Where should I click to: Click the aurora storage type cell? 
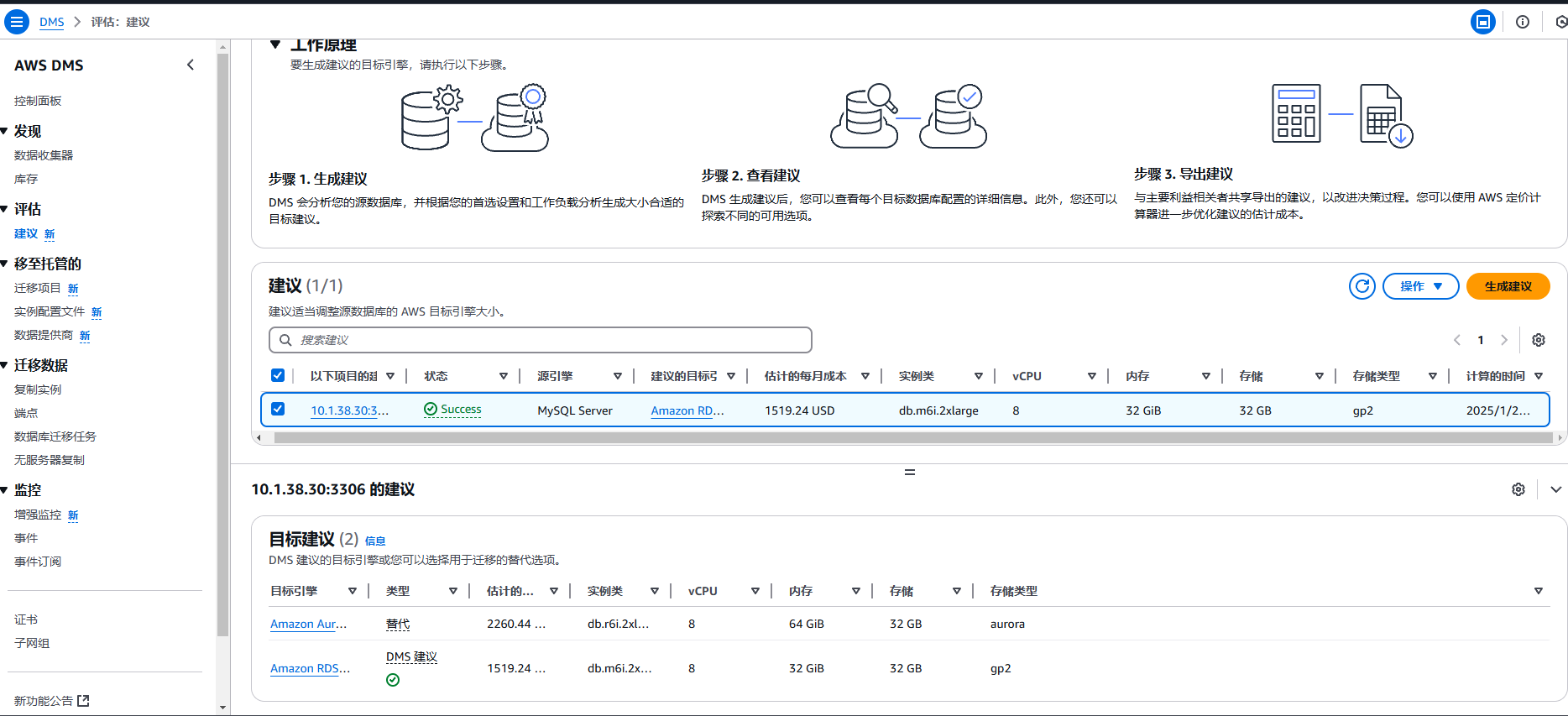(1007, 624)
